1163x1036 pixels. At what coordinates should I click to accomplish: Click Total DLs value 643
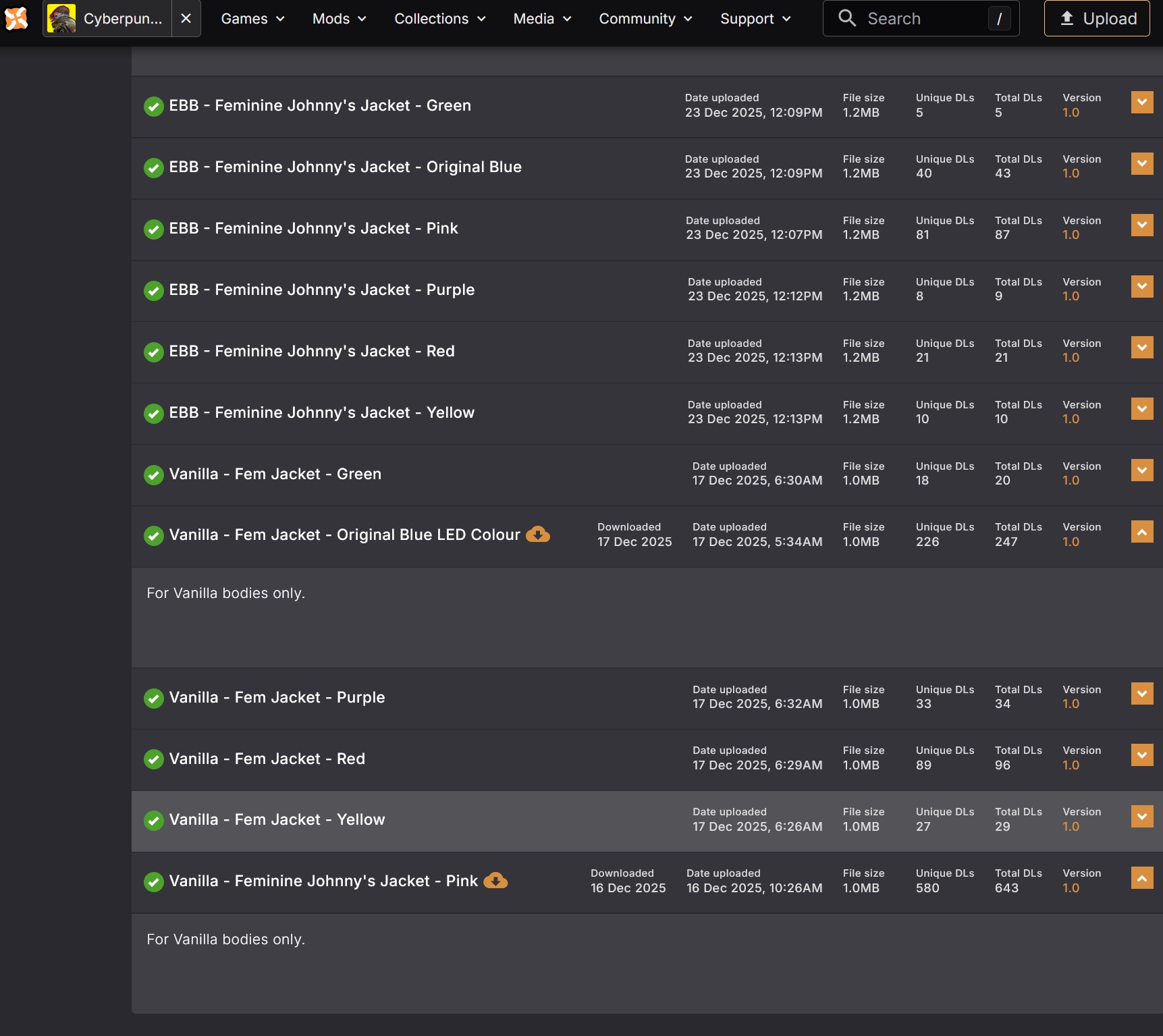[x=1006, y=888]
